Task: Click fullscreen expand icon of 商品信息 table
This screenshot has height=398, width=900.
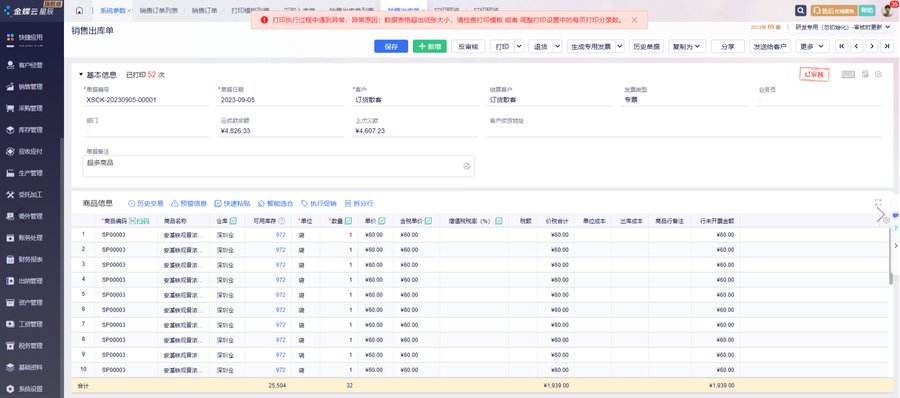Action: click(x=878, y=202)
